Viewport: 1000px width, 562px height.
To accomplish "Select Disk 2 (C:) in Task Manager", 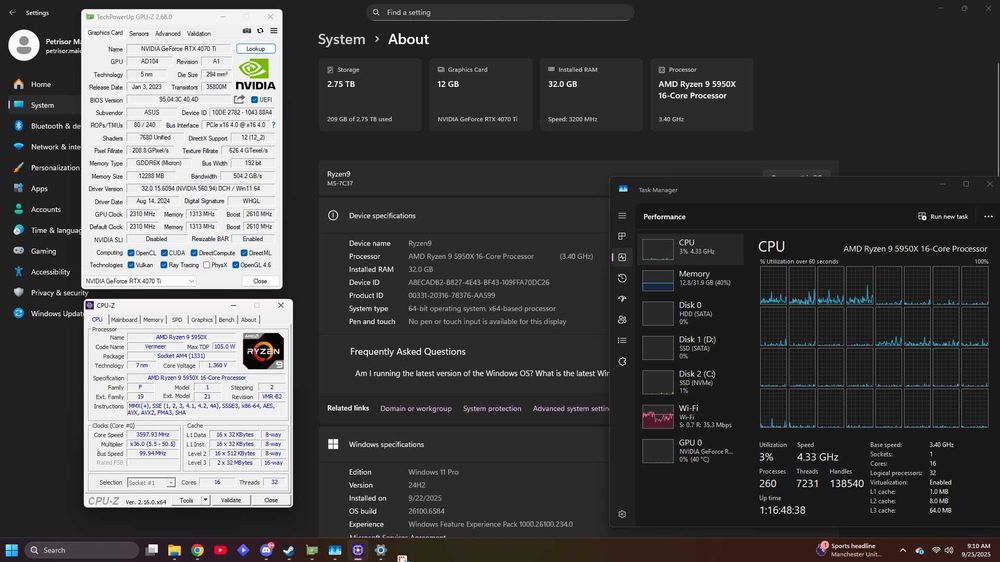I will (x=690, y=381).
